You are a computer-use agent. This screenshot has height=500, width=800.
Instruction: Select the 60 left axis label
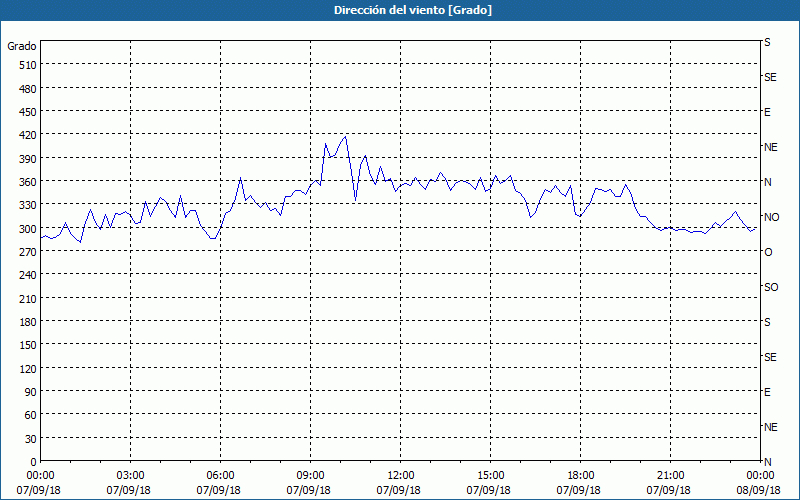[x=31, y=415]
